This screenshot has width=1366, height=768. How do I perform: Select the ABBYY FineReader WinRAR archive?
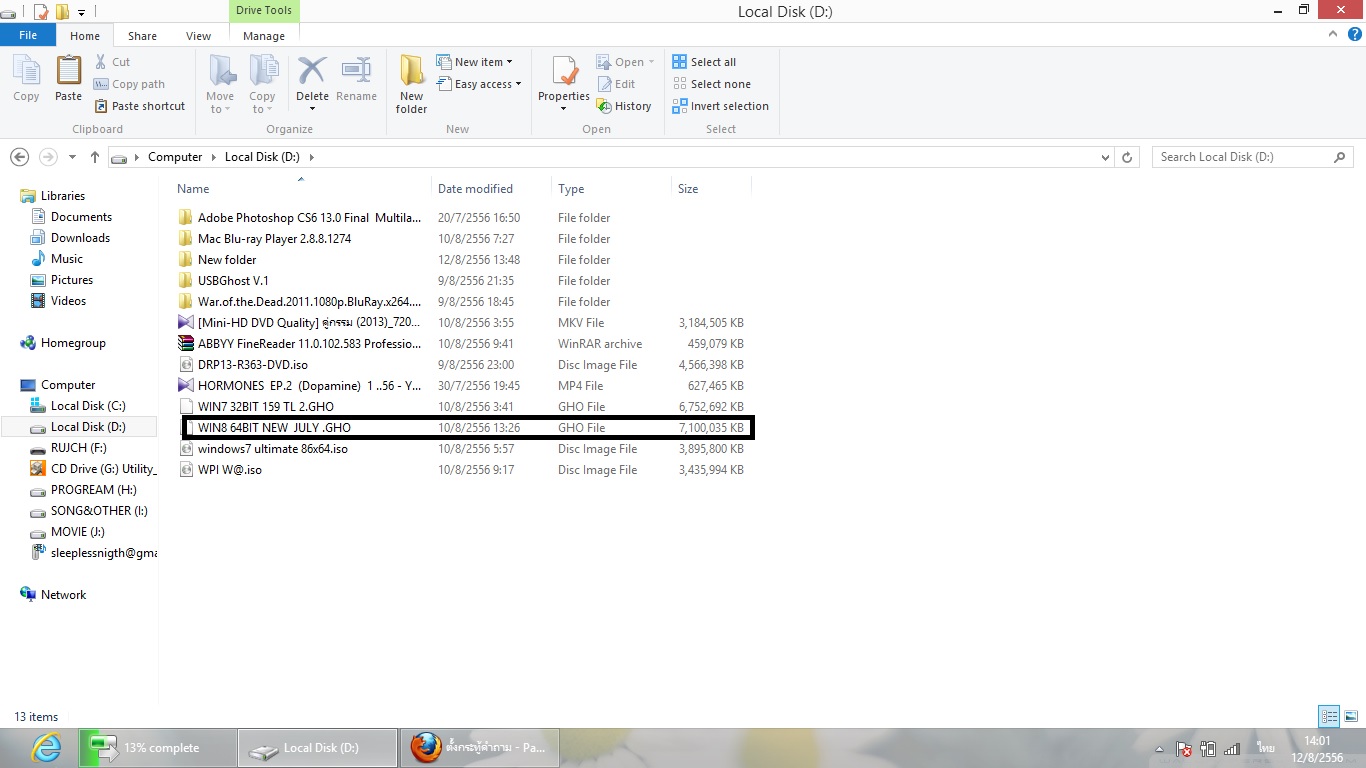309,344
